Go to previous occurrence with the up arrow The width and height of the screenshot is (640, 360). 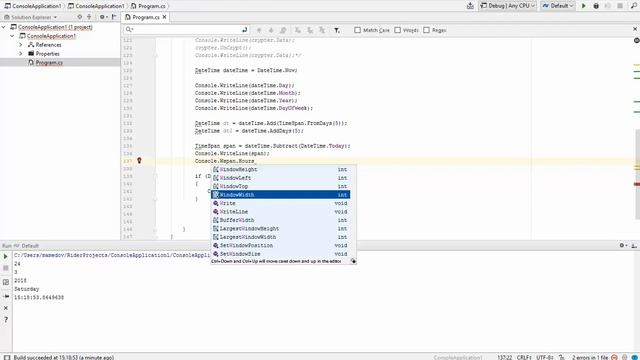pyautogui.click(x=259, y=30)
